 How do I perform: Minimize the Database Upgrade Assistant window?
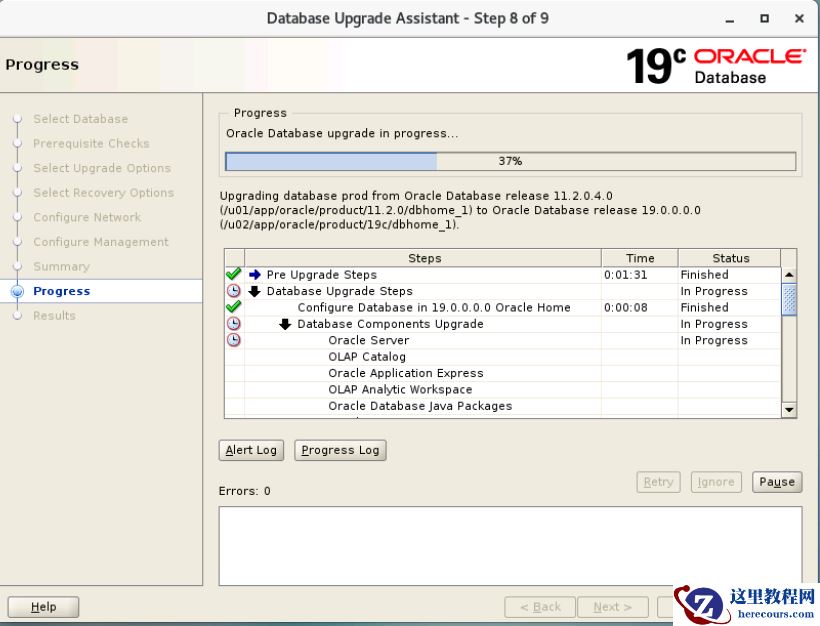pyautogui.click(x=730, y=19)
